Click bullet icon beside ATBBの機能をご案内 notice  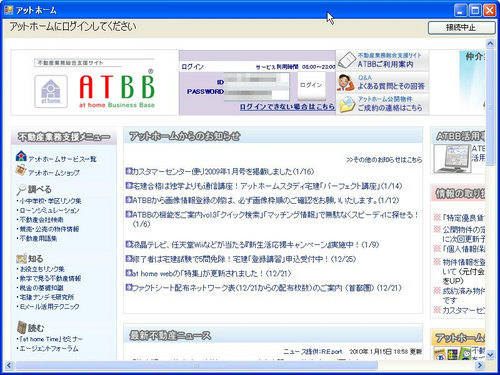click(129, 214)
